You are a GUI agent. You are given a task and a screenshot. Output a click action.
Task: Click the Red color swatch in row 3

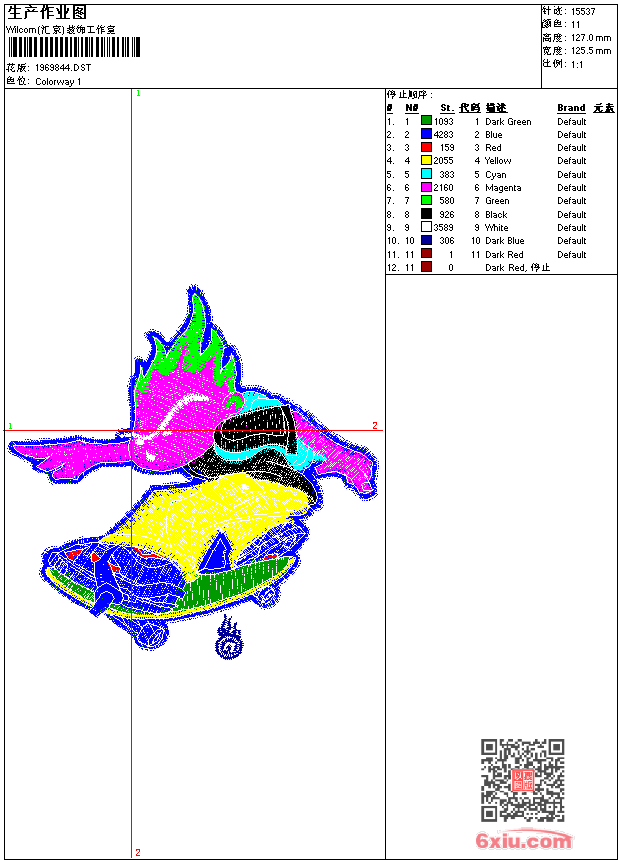click(x=426, y=147)
